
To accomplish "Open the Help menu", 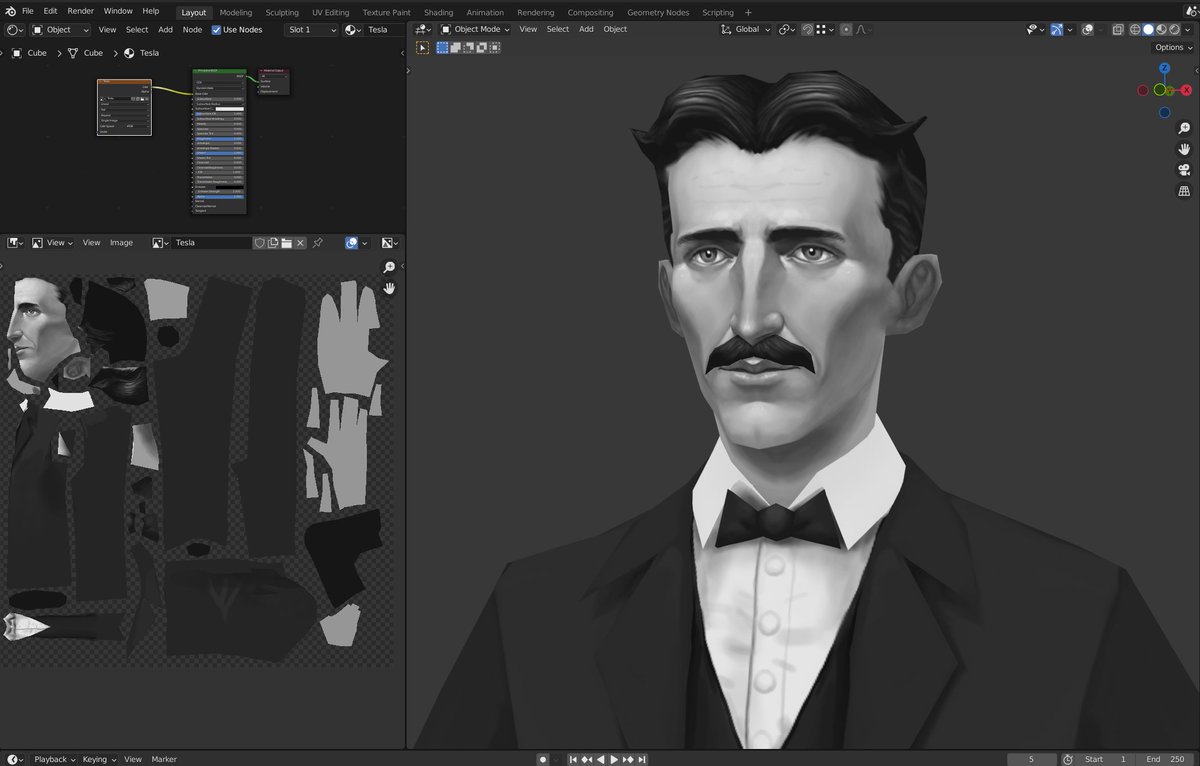I will 151,11.
